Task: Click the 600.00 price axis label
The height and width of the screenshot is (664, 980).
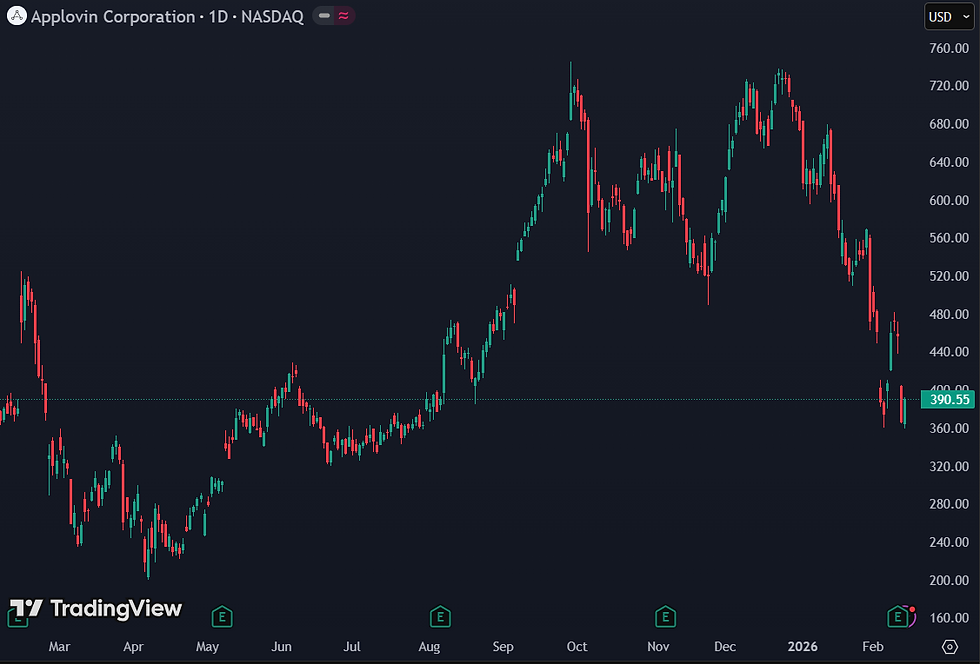Action: pyautogui.click(x=949, y=200)
